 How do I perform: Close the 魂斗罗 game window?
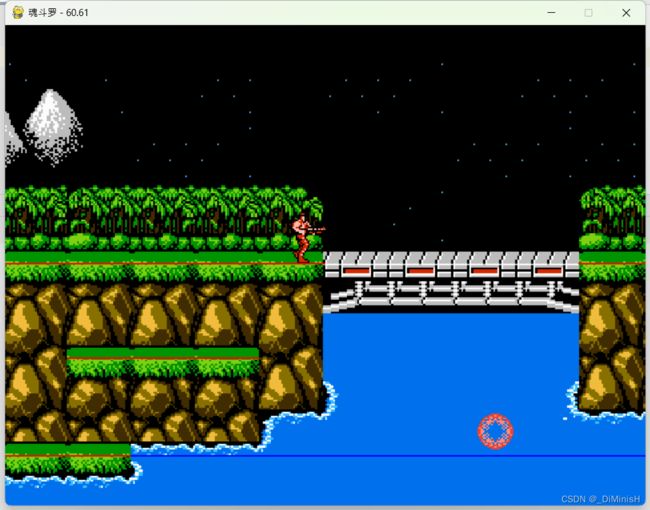626,13
